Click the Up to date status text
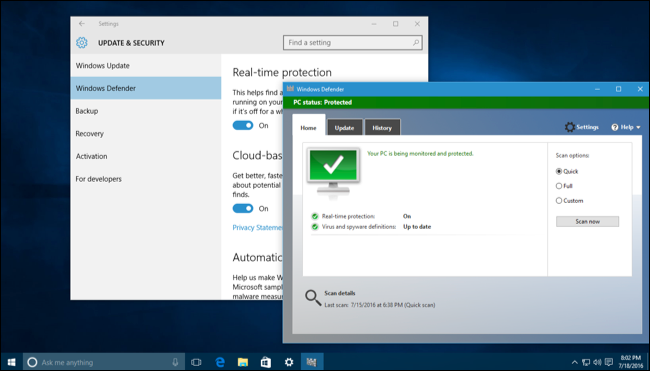The width and height of the screenshot is (650, 371). [417, 227]
